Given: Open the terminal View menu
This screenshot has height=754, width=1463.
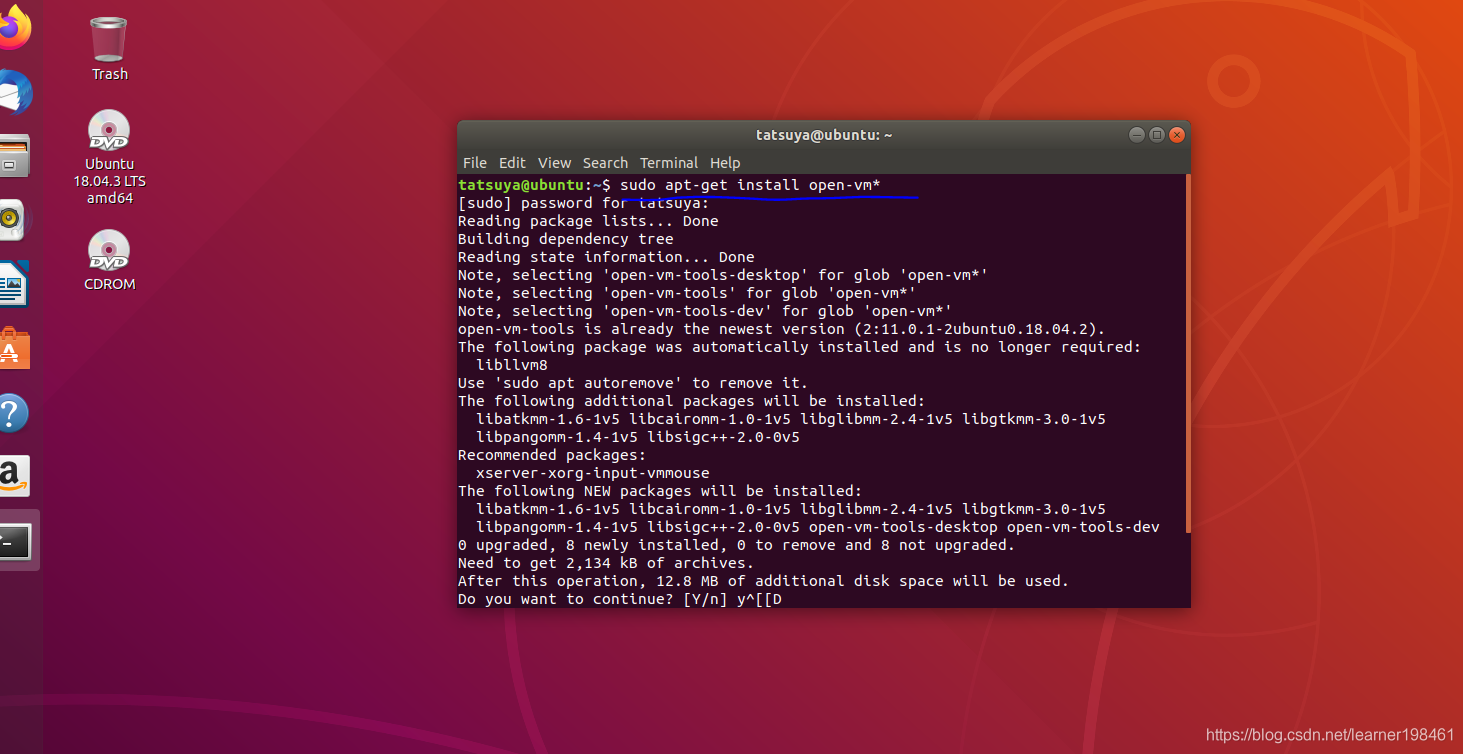Looking at the screenshot, I should (x=554, y=163).
